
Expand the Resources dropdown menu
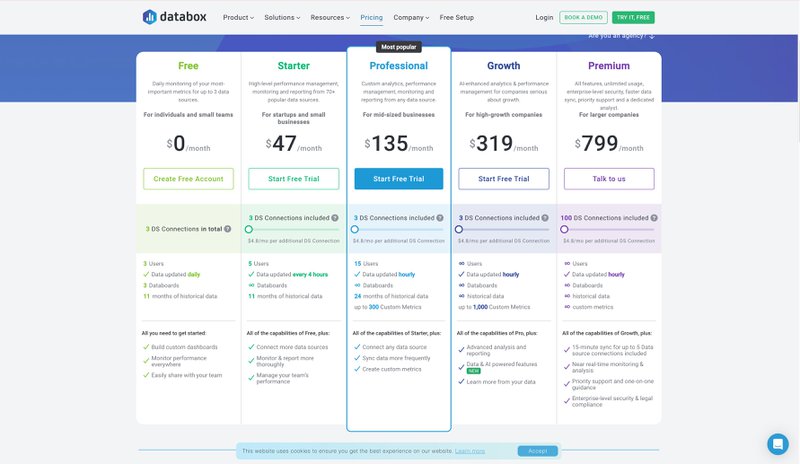[x=330, y=18]
